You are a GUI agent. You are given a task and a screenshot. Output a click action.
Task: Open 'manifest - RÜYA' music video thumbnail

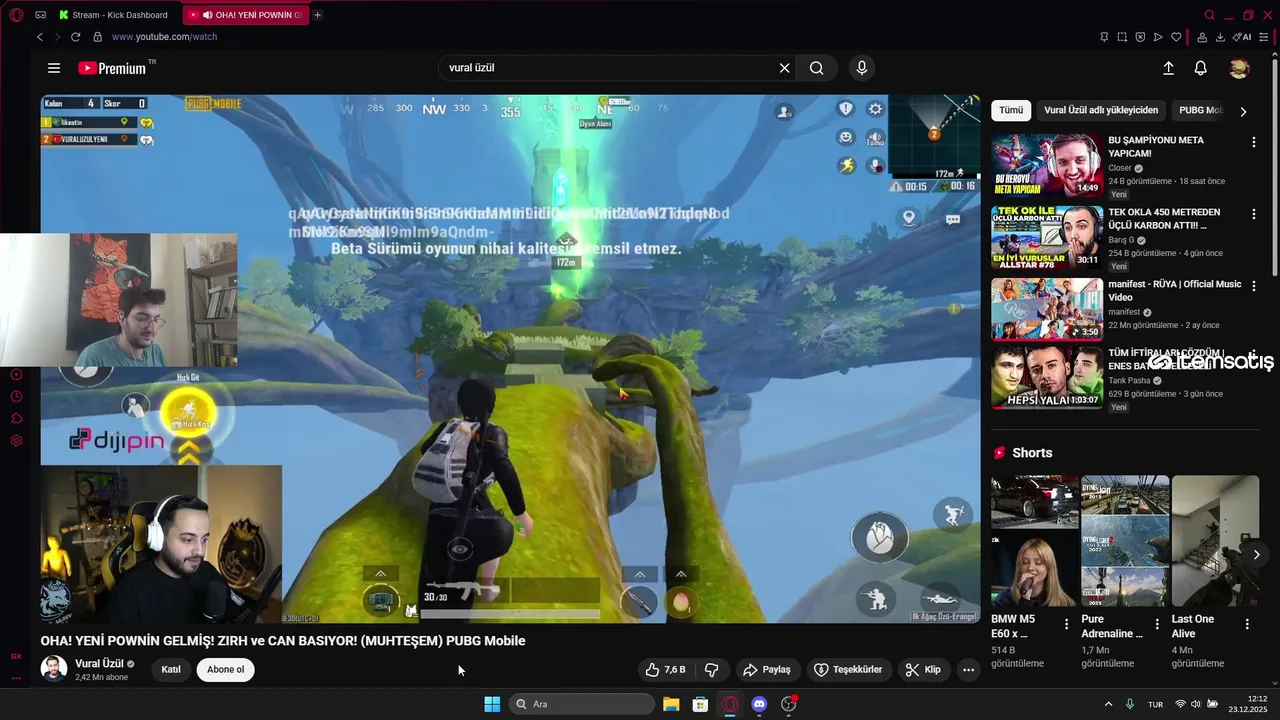[x=1047, y=309]
